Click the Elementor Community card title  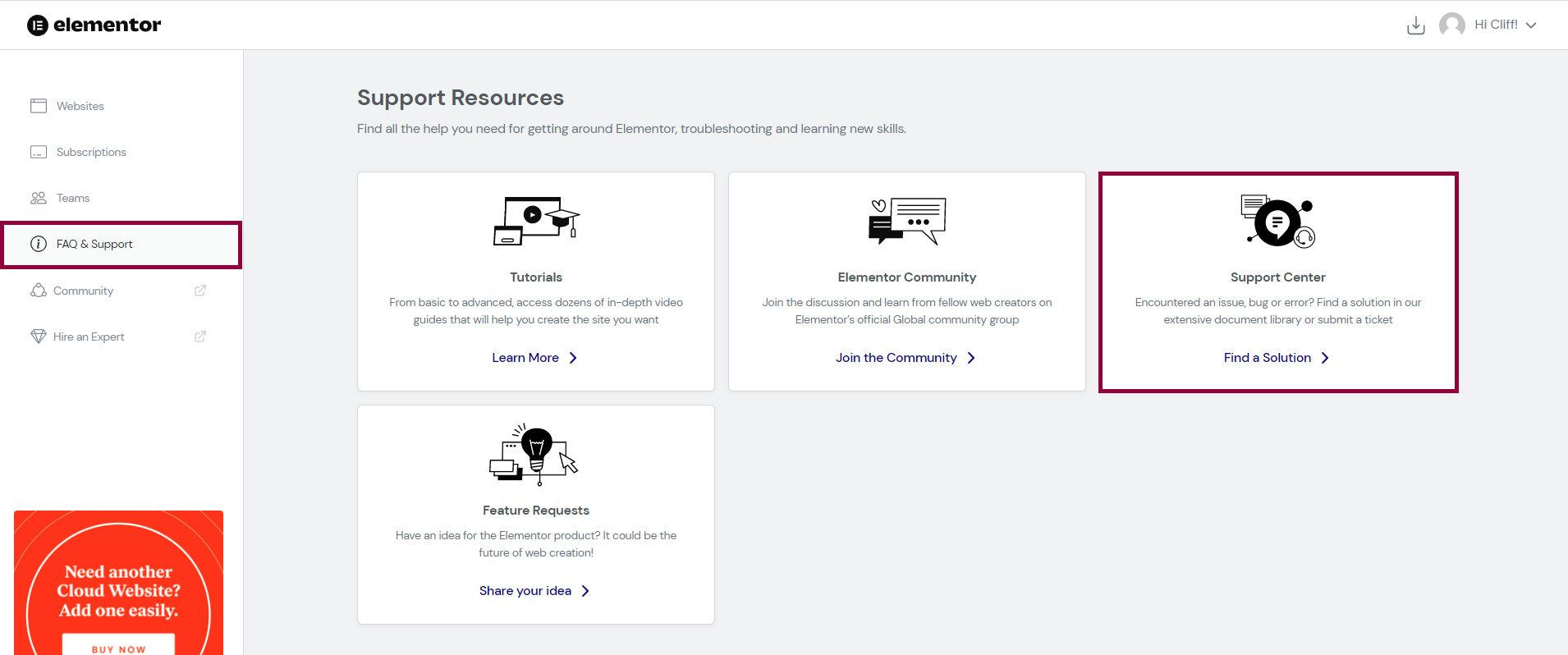(907, 277)
